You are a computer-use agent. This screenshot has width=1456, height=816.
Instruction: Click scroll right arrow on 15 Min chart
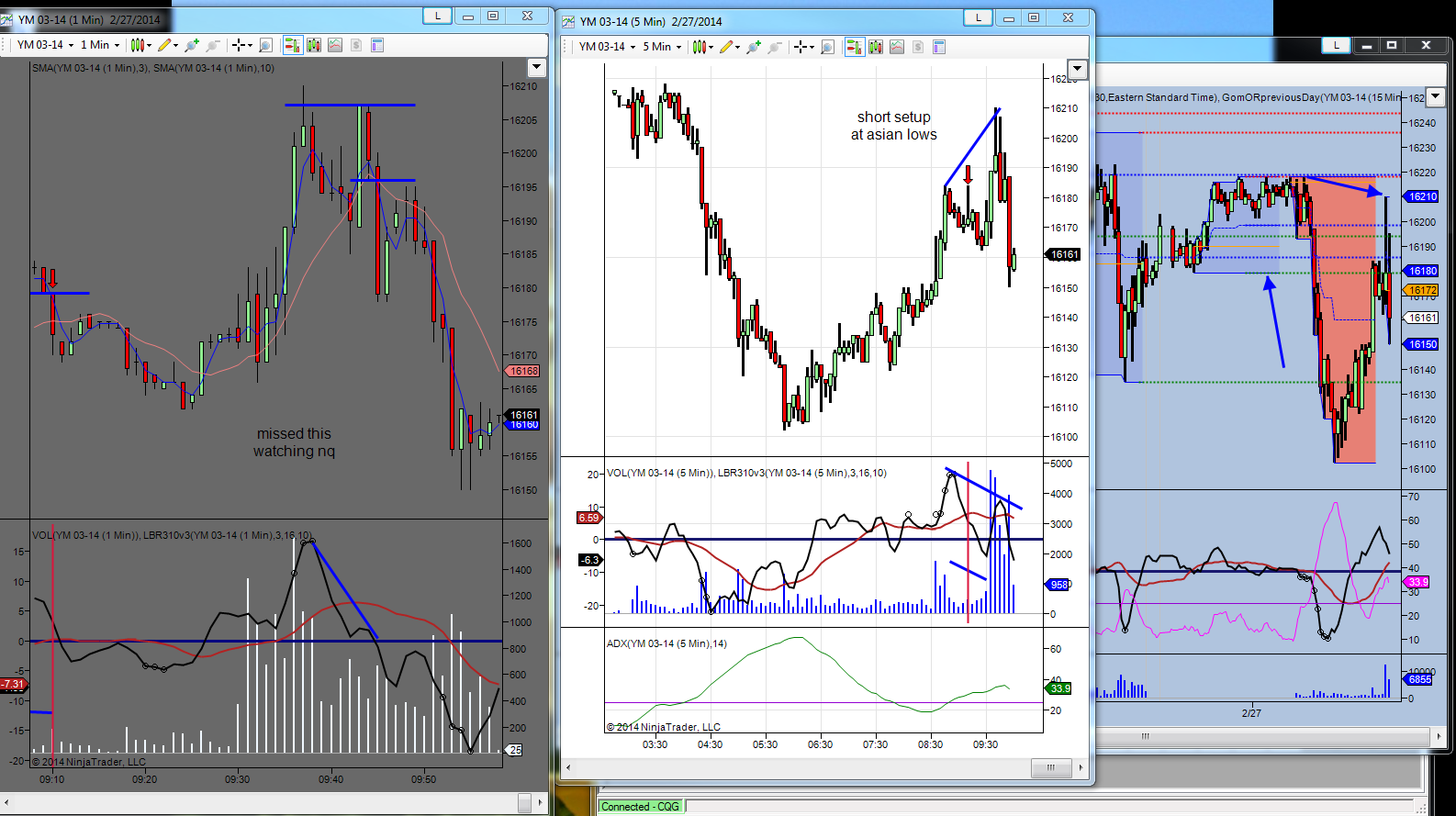click(x=1439, y=736)
